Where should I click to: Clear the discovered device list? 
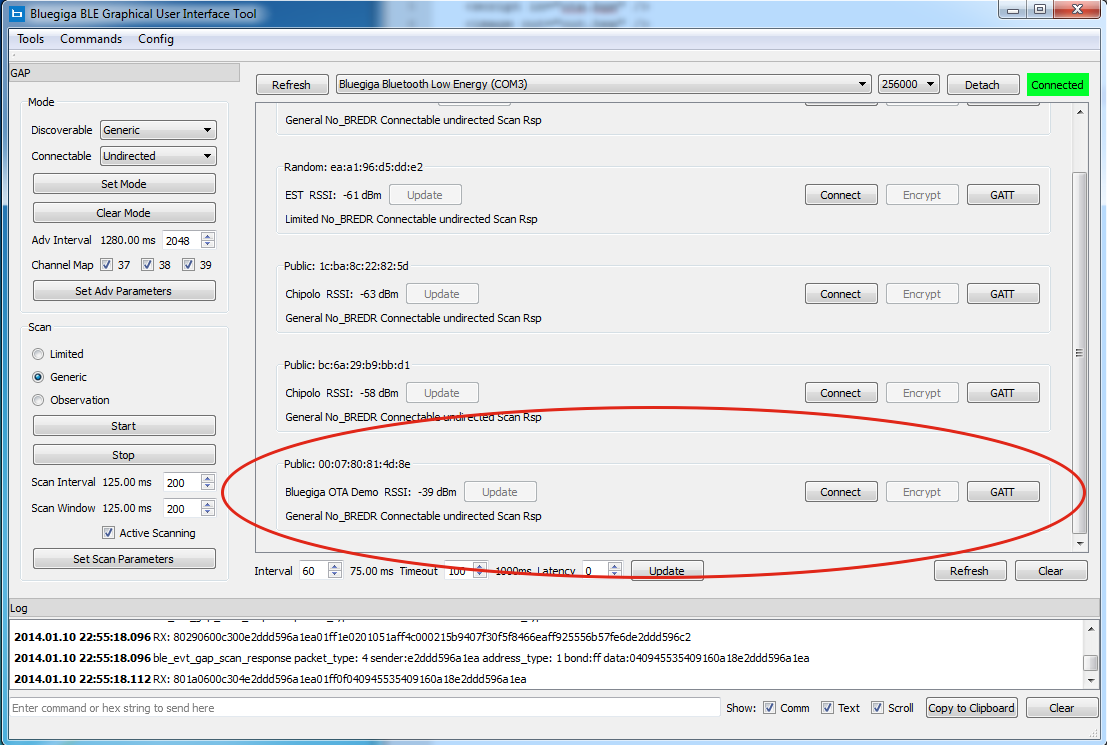click(x=1051, y=571)
